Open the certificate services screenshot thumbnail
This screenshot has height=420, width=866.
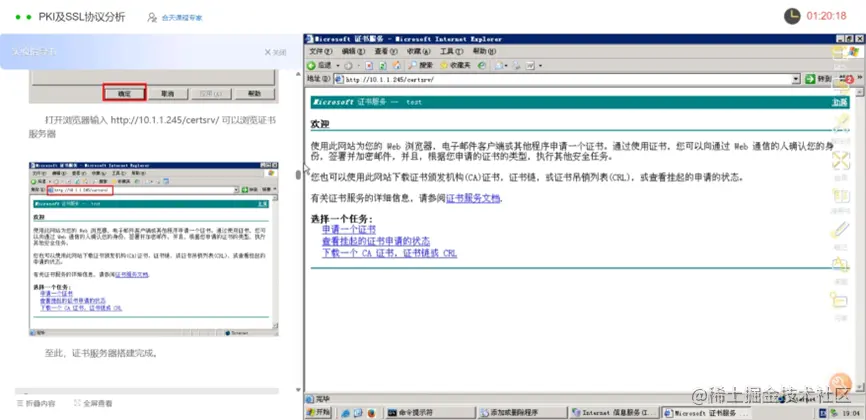tap(154, 249)
